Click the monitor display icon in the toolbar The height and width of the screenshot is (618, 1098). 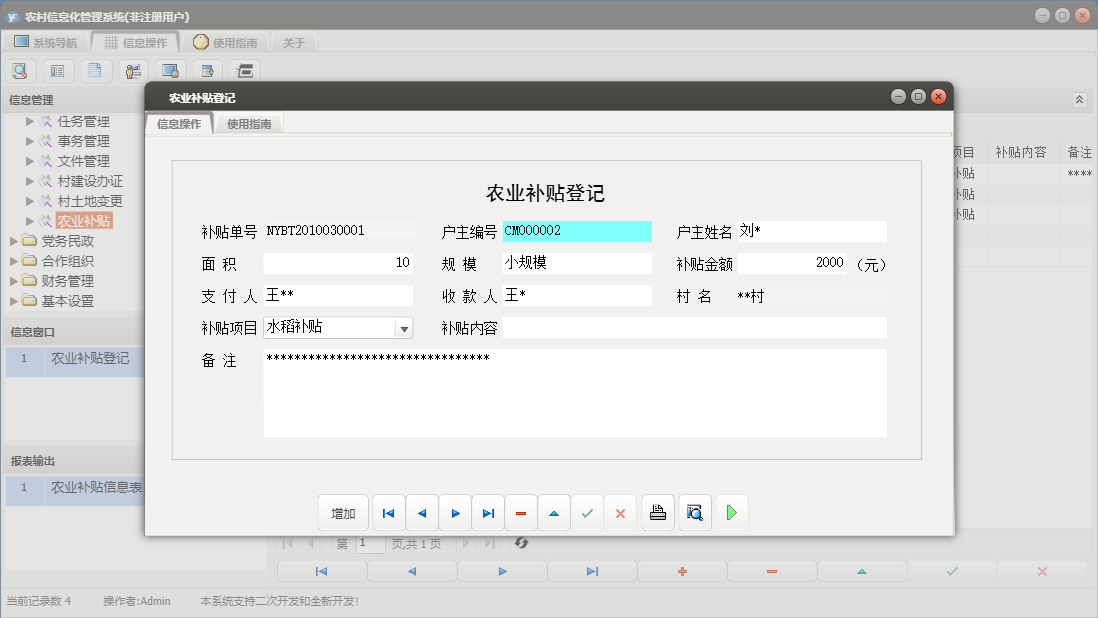[x=170, y=70]
